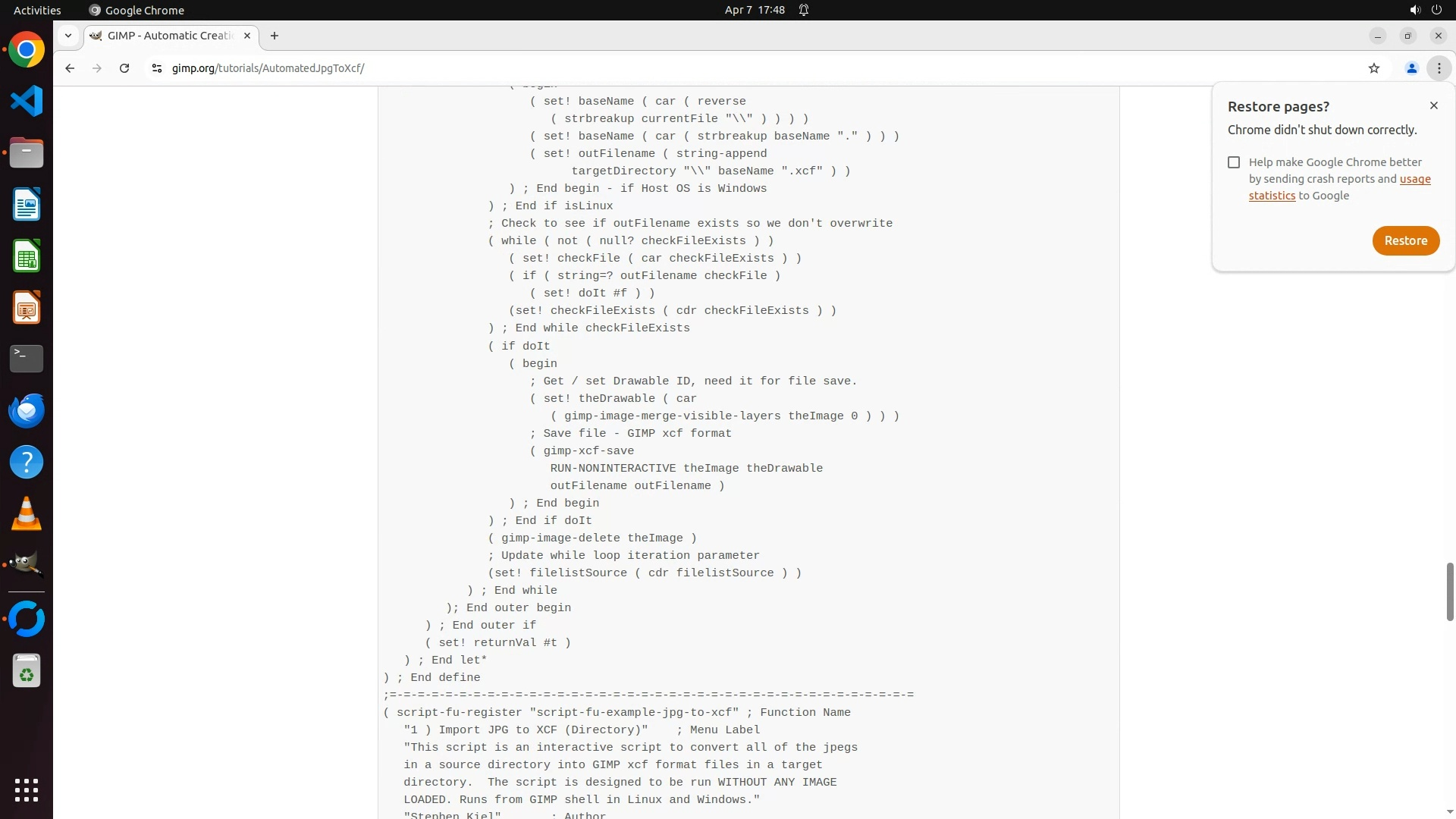Open the Chrome three-dot menu

click(x=1439, y=68)
